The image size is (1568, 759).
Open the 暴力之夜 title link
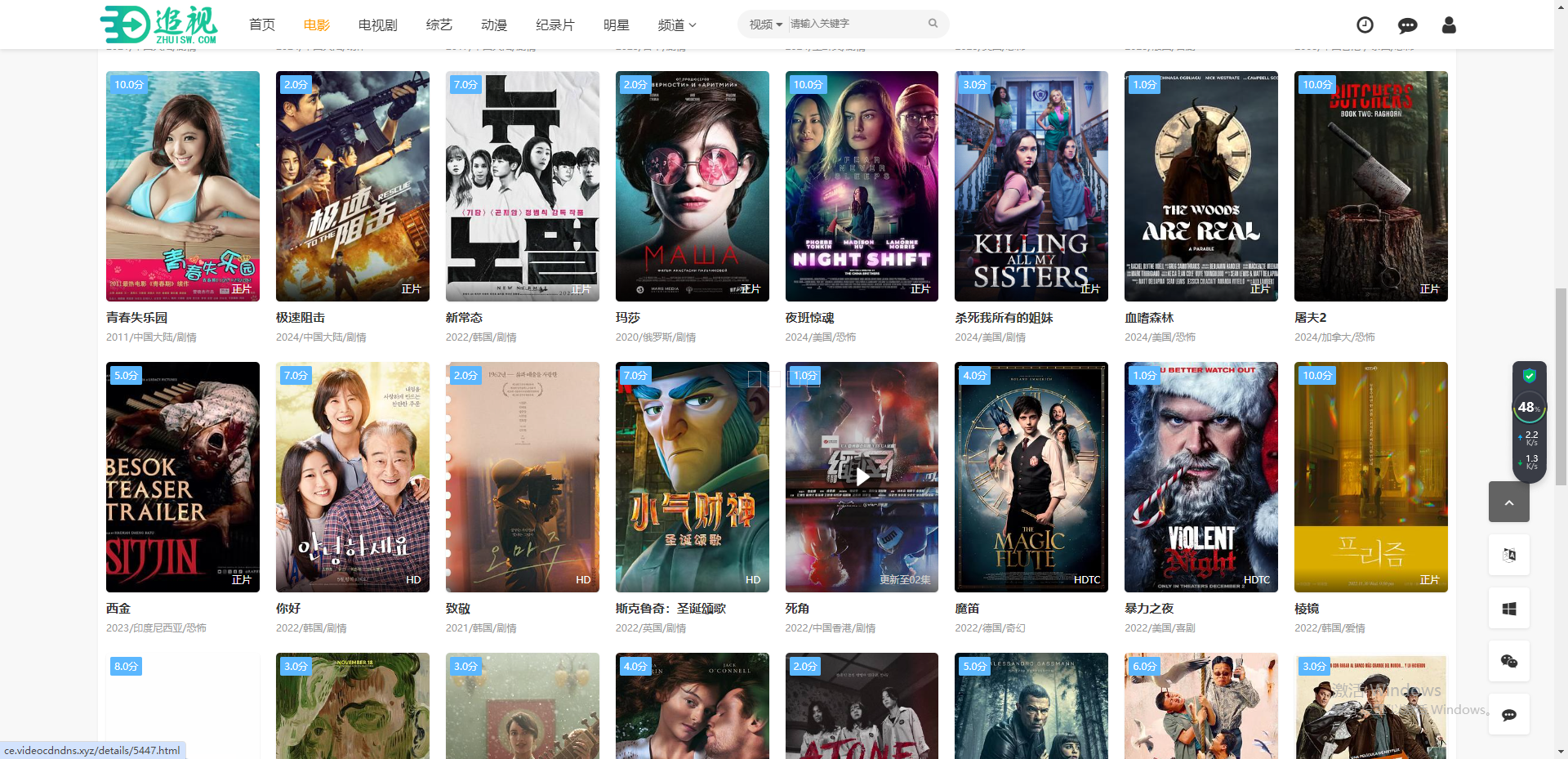pyautogui.click(x=1149, y=609)
